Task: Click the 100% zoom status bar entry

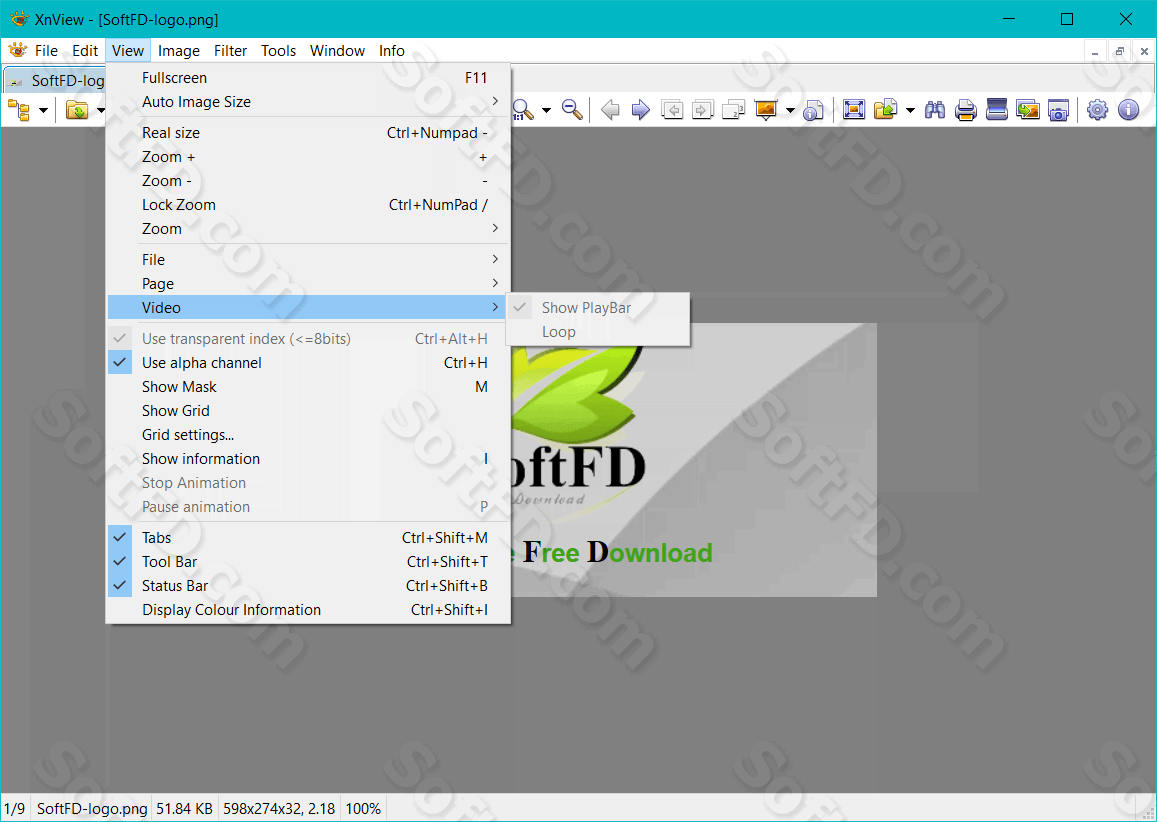Action: pyautogui.click(x=363, y=809)
